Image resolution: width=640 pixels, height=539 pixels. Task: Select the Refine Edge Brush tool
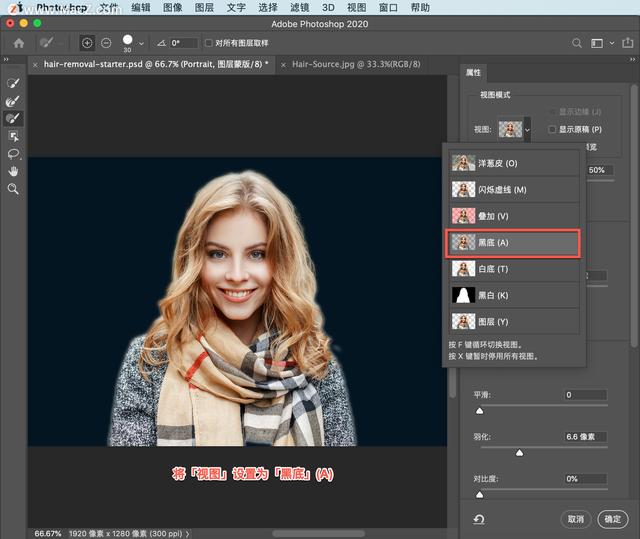pyautogui.click(x=14, y=101)
